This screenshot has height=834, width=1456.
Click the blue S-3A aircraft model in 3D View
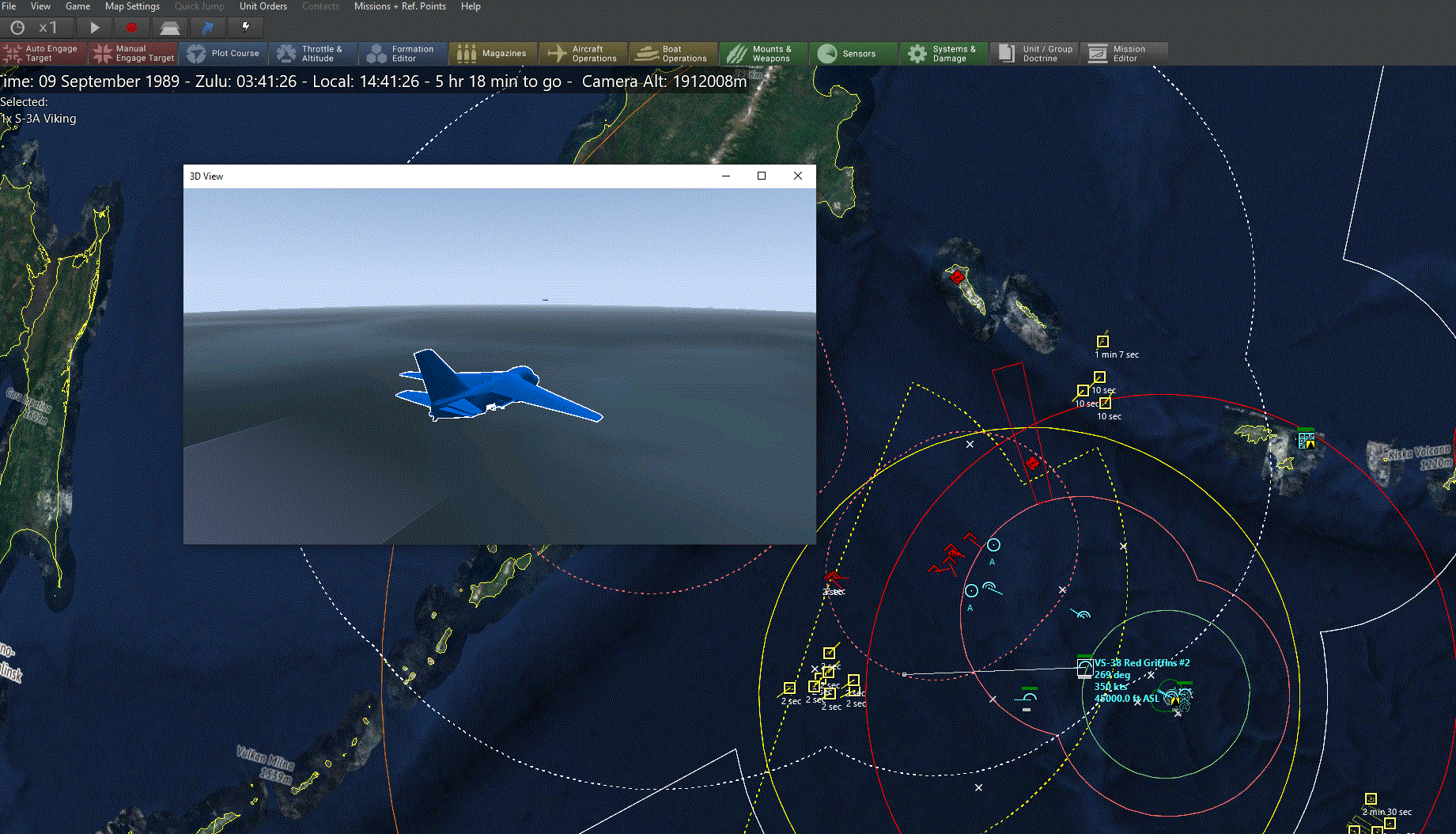point(499,386)
